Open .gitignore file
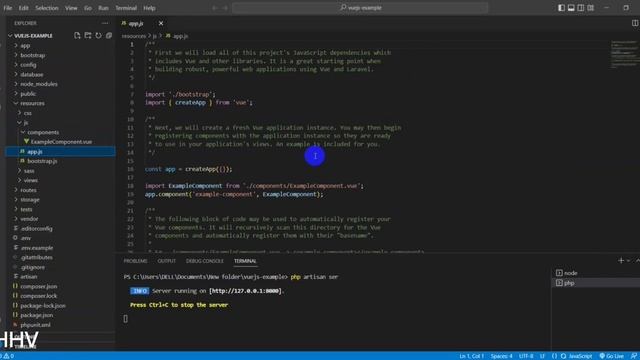The width and height of the screenshot is (640, 360). coord(32,267)
